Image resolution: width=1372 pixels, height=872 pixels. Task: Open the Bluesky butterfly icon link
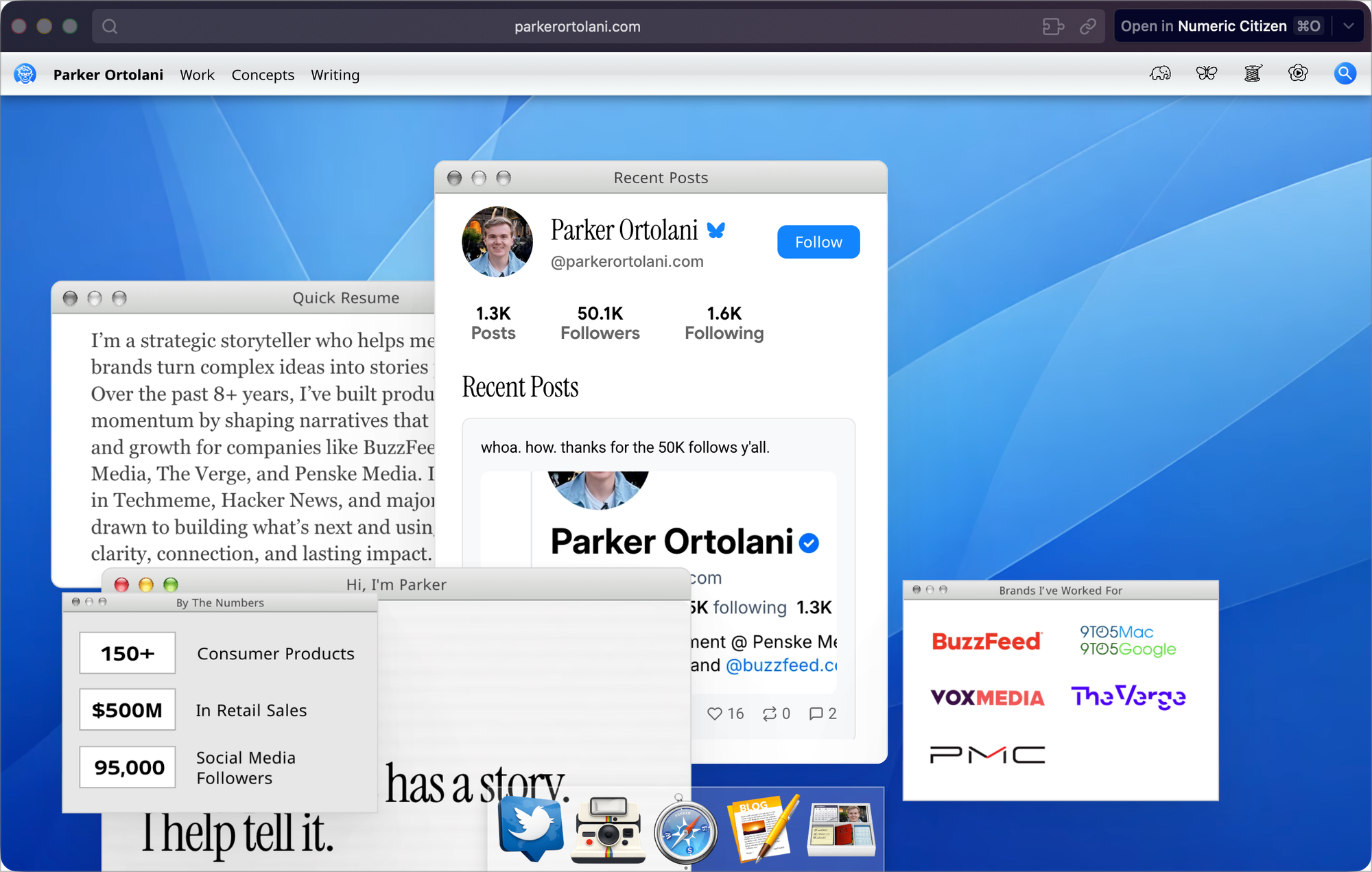coord(1206,73)
